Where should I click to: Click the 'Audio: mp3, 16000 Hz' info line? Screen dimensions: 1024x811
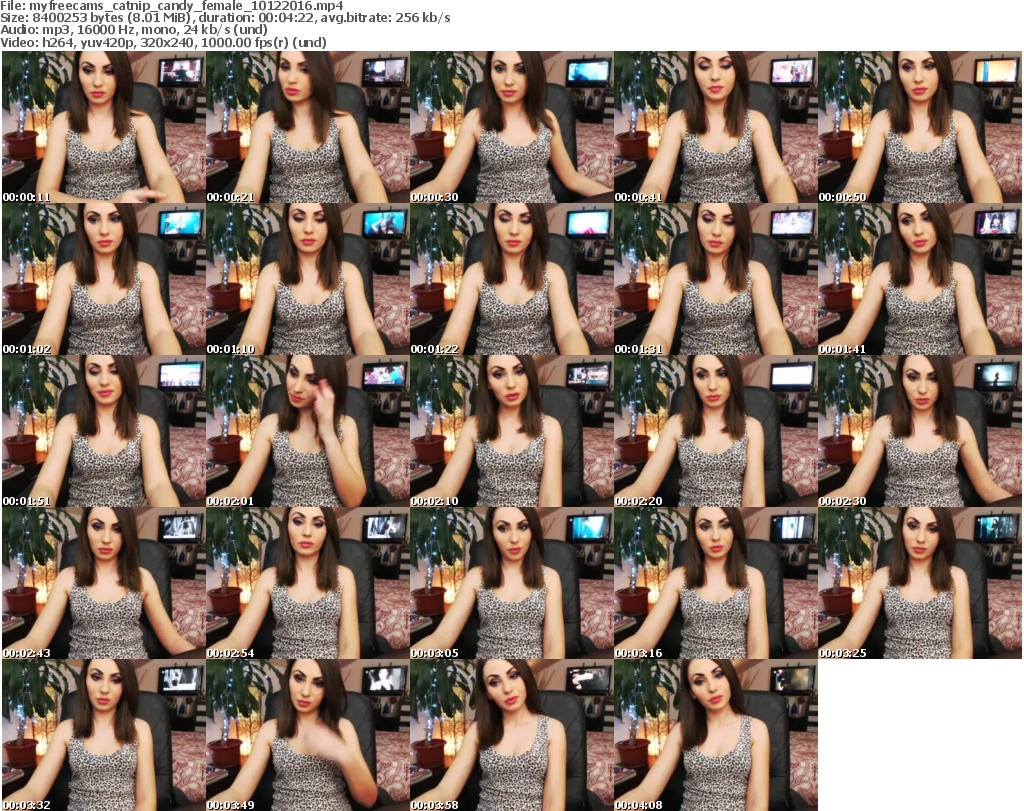point(134,29)
